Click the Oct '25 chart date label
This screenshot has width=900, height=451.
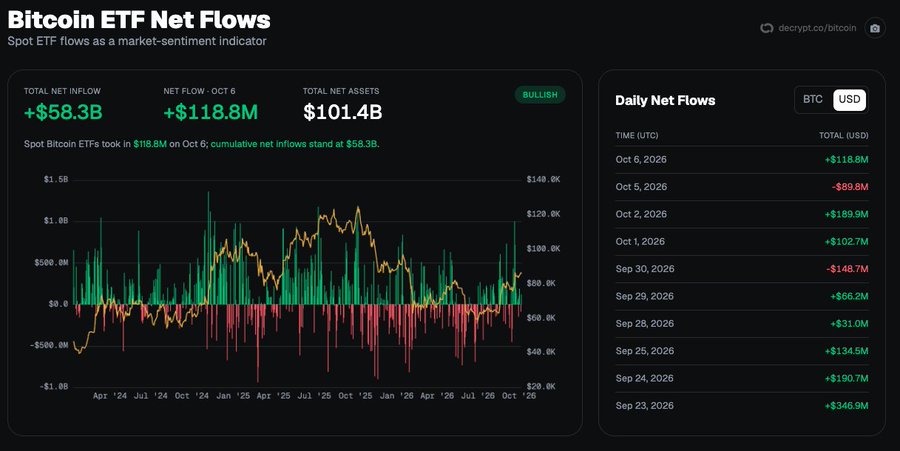(x=355, y=396)
